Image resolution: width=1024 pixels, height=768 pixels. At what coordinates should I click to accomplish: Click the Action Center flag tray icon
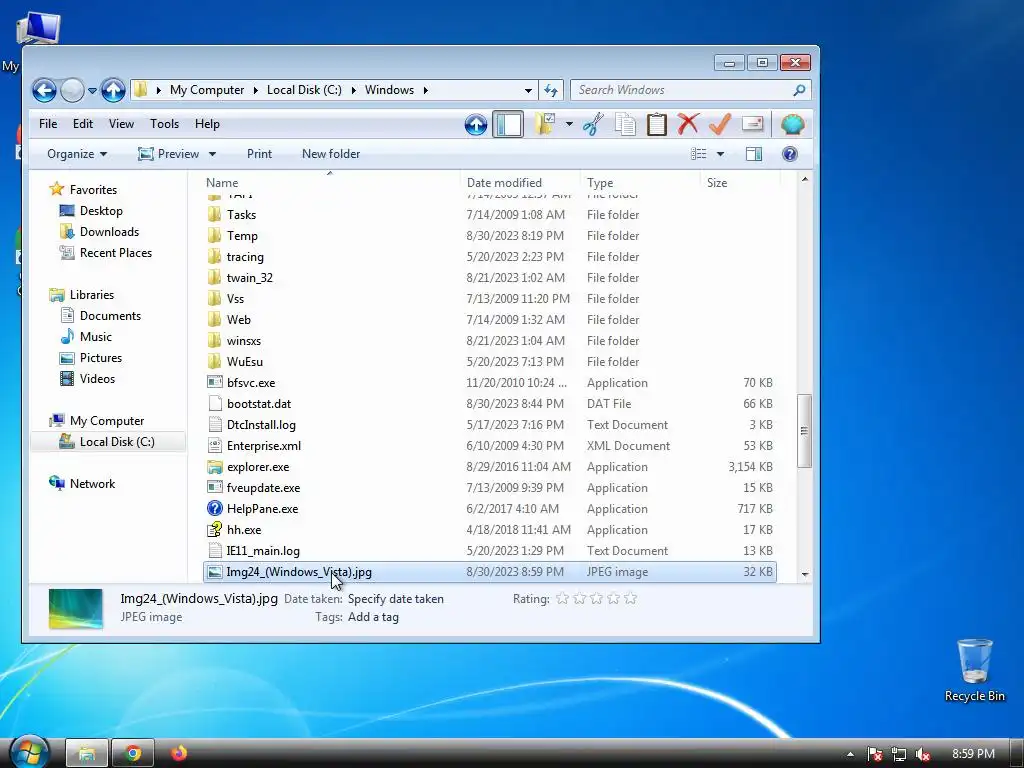click(x=875, y=754)
